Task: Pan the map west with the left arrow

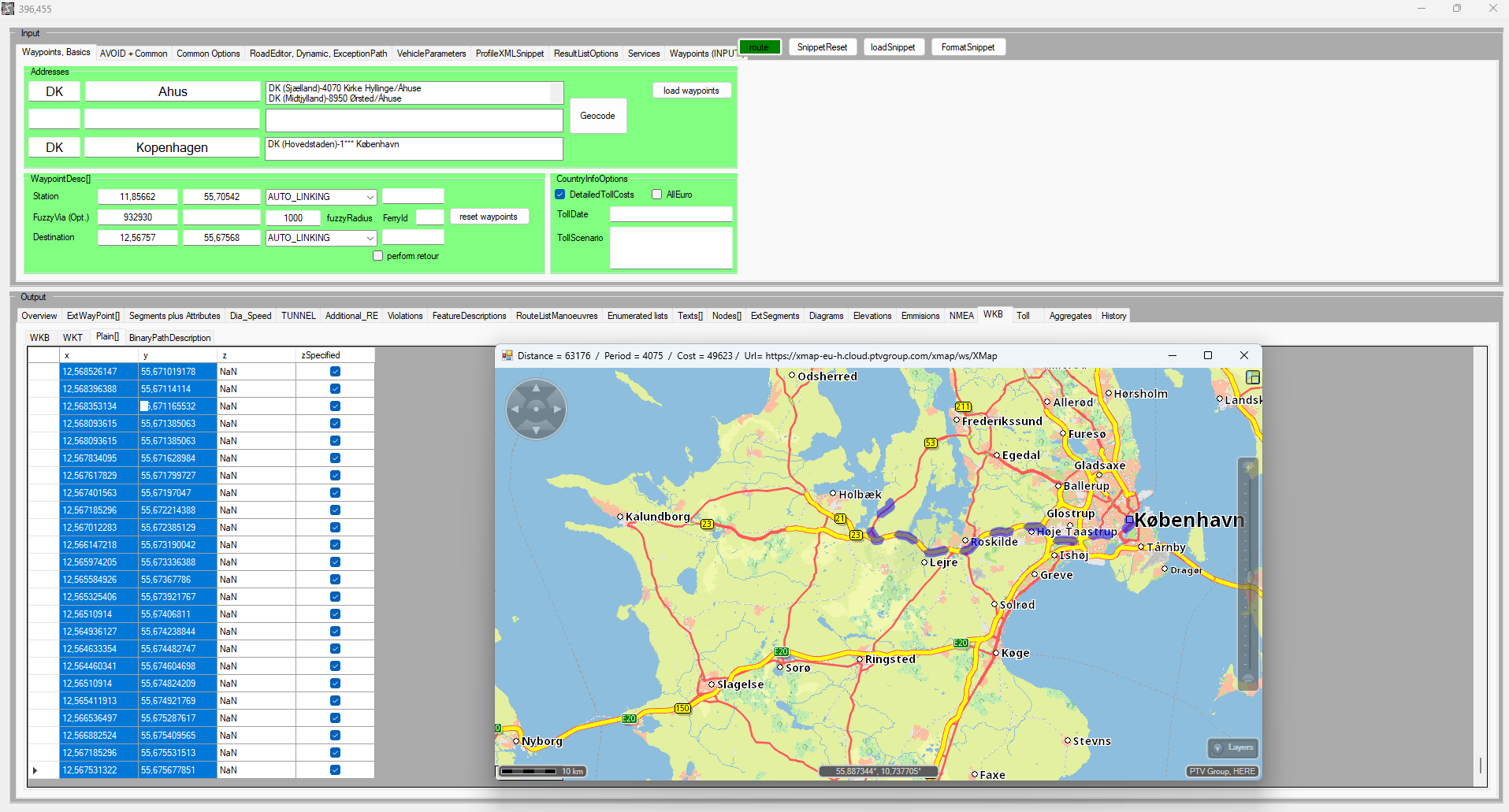Action: [515, 409]
